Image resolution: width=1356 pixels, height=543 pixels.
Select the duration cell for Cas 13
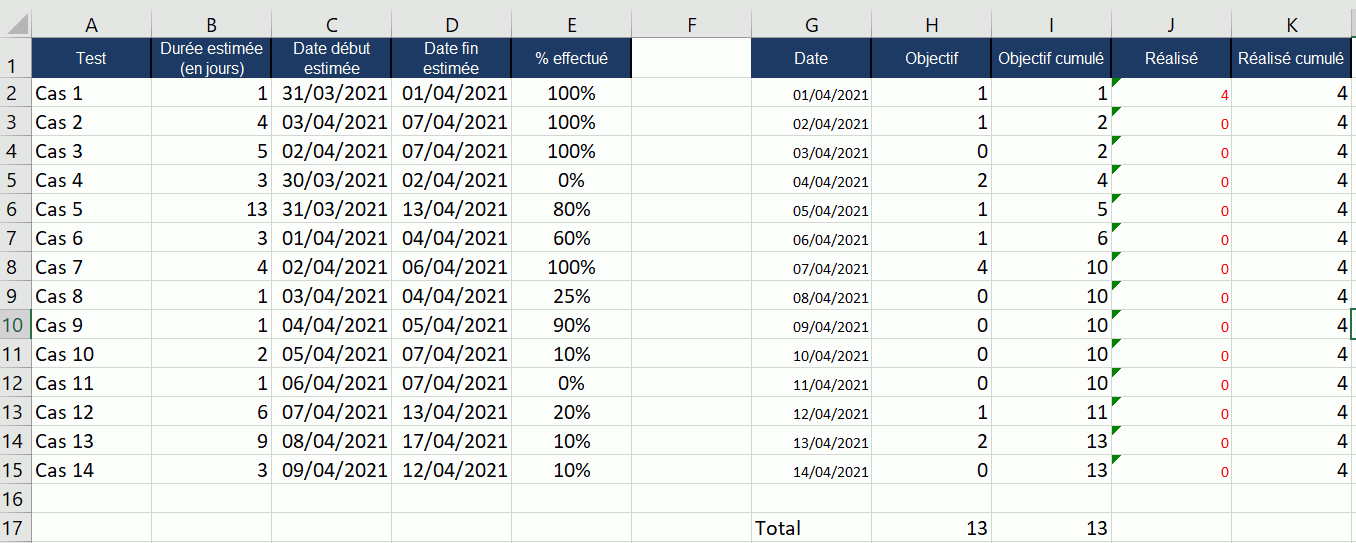(x=211, y=441)
